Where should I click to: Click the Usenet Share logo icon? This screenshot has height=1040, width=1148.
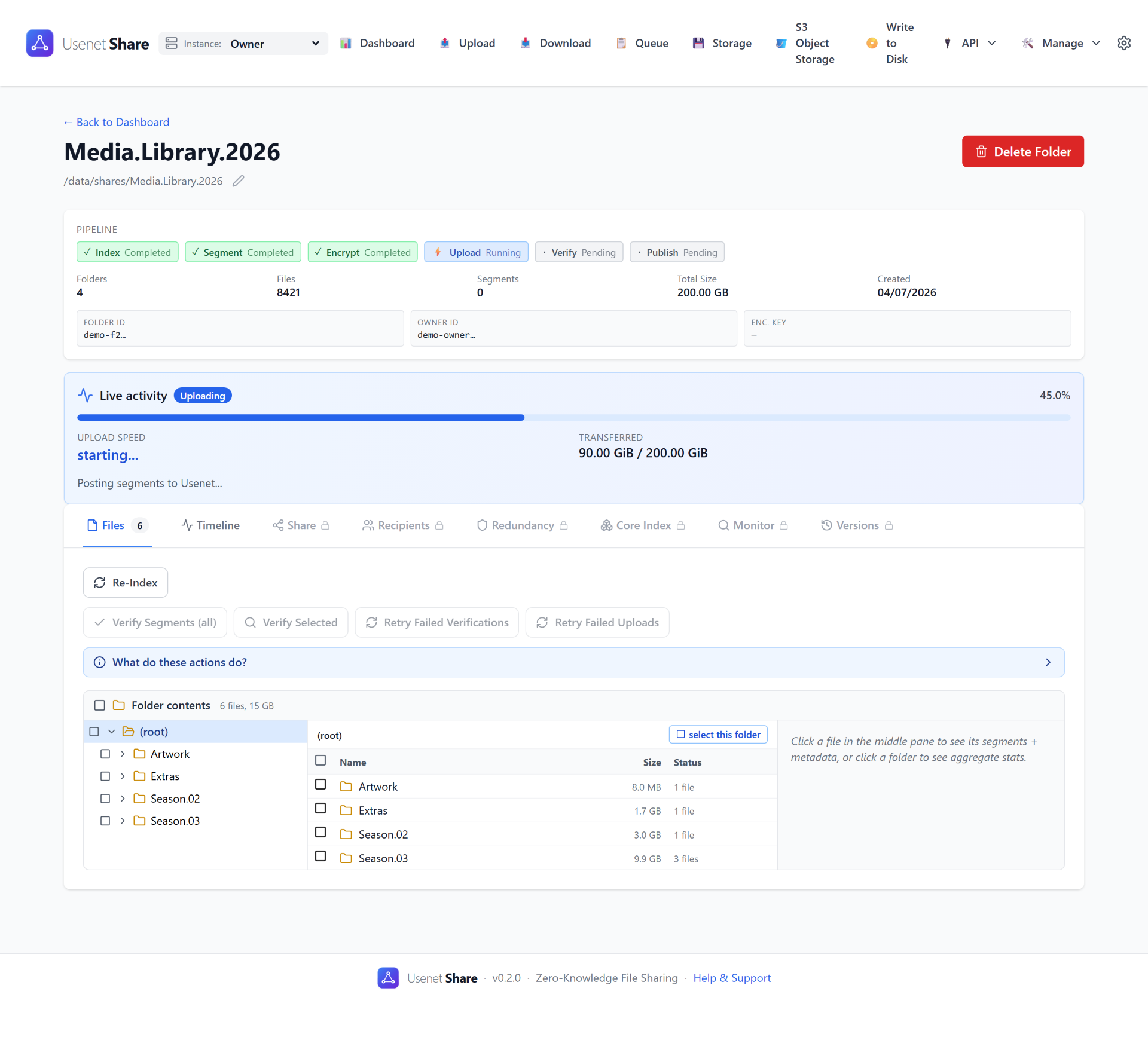[39, 43]
